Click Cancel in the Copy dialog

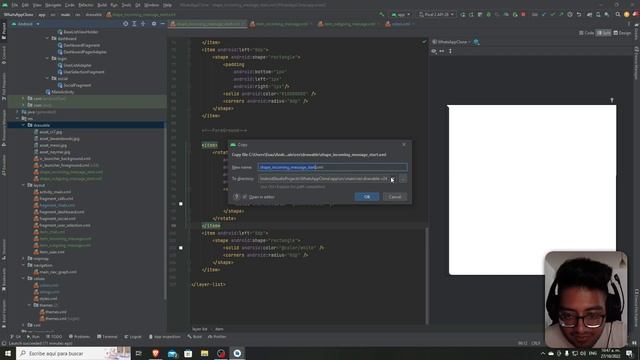coord(395,197)
